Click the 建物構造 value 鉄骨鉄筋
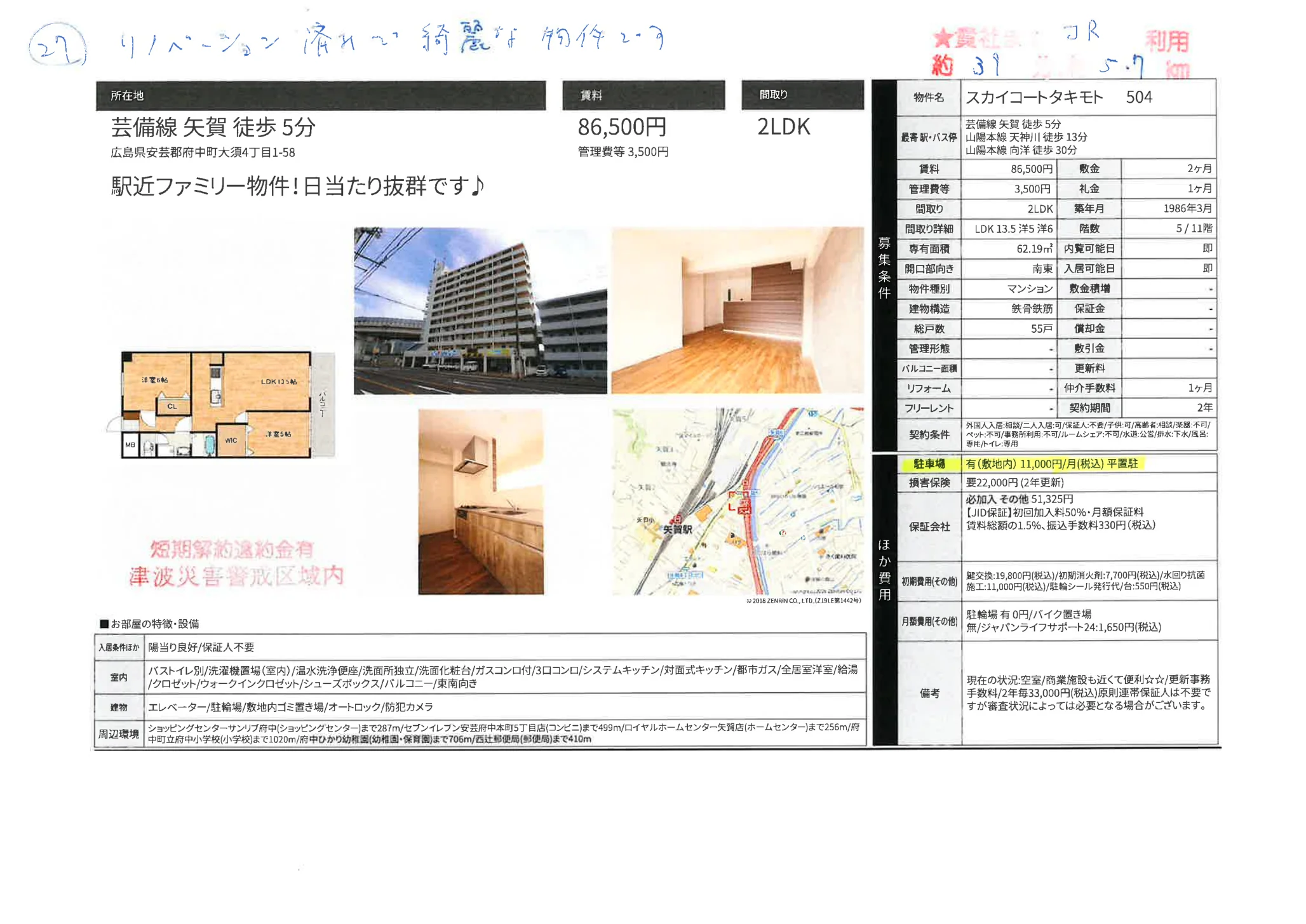Image resolution: width=1306 pixels, height=924 pixels. [1032, 309]
